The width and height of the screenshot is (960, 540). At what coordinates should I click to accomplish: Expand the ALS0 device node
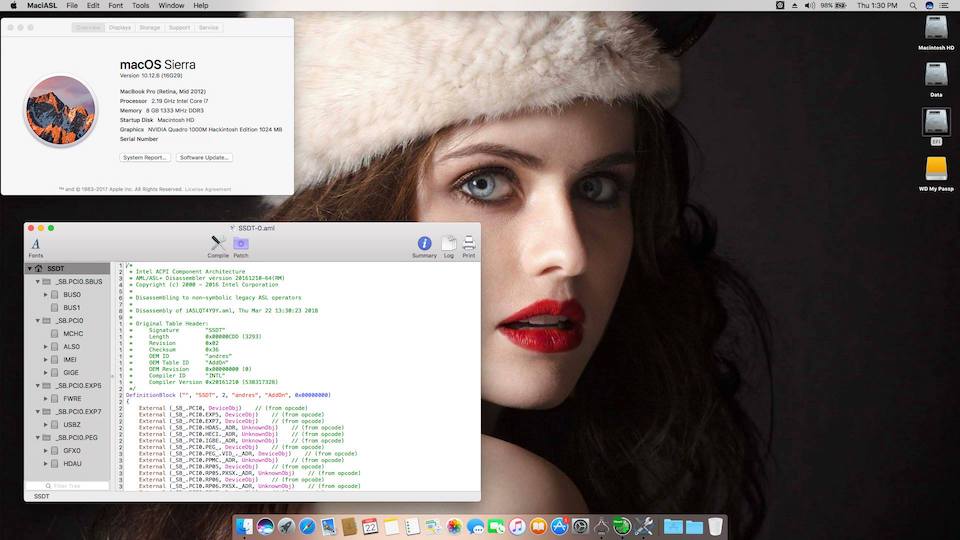45,346
